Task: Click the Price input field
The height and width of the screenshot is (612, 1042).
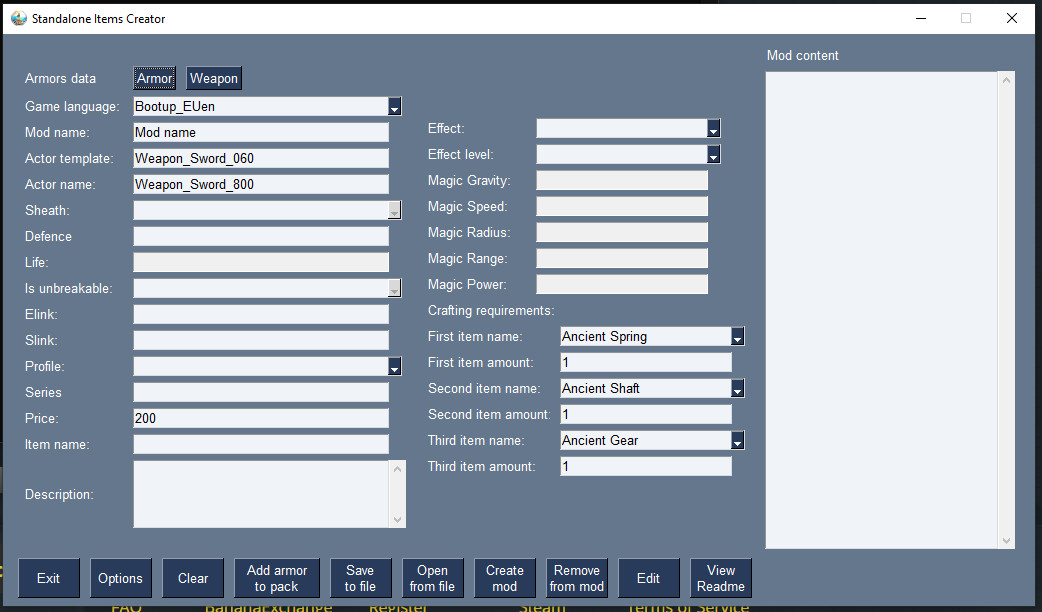Action: 260,418
